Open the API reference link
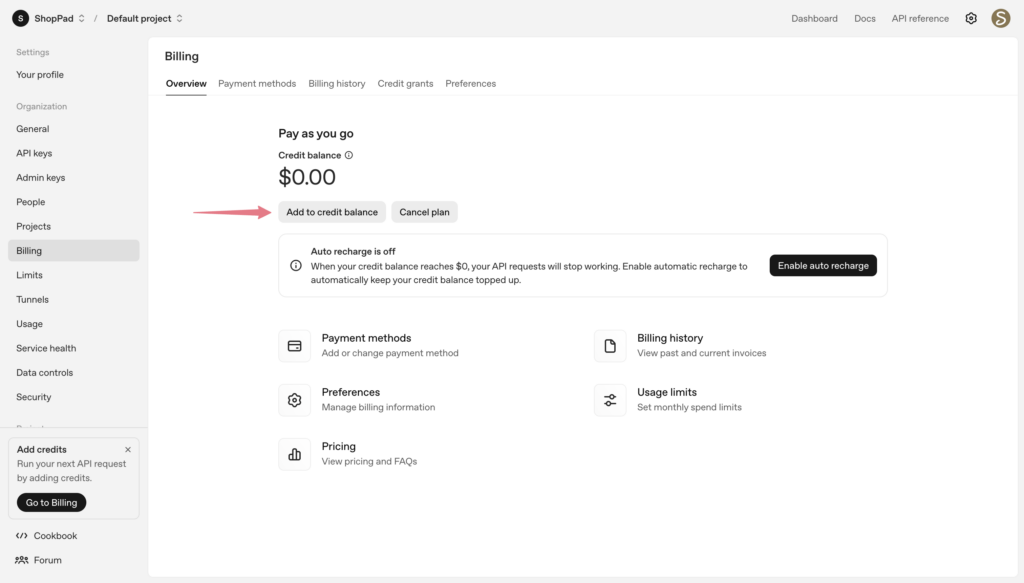Screen dimensions: 1024x583 point(919,18)
